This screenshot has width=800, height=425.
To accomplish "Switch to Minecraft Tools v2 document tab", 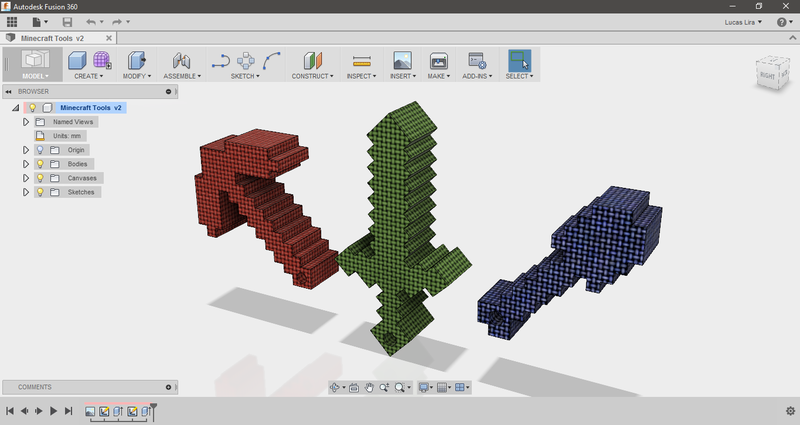I will 52,38.
